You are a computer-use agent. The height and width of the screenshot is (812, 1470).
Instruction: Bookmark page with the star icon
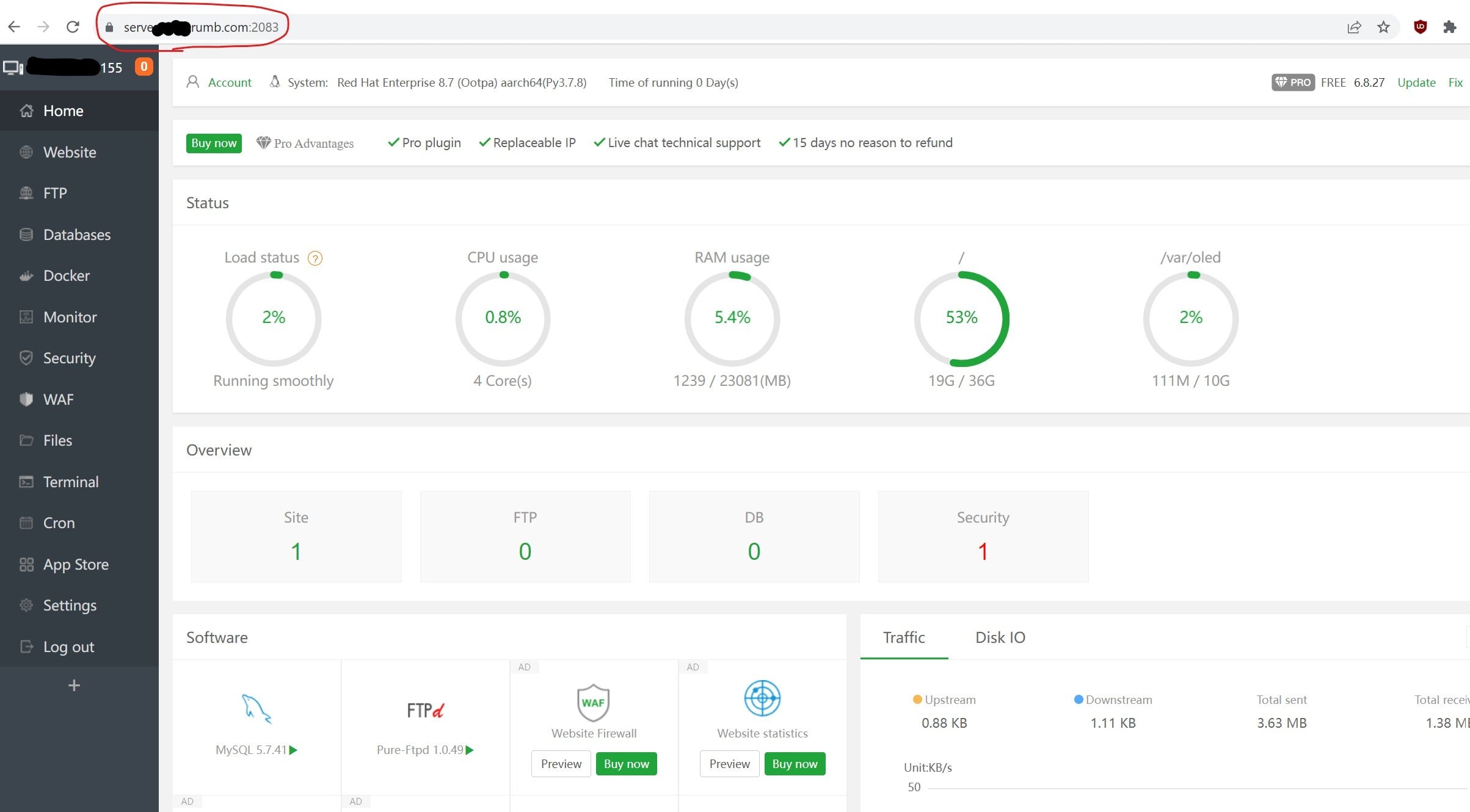coord(1383,27)
